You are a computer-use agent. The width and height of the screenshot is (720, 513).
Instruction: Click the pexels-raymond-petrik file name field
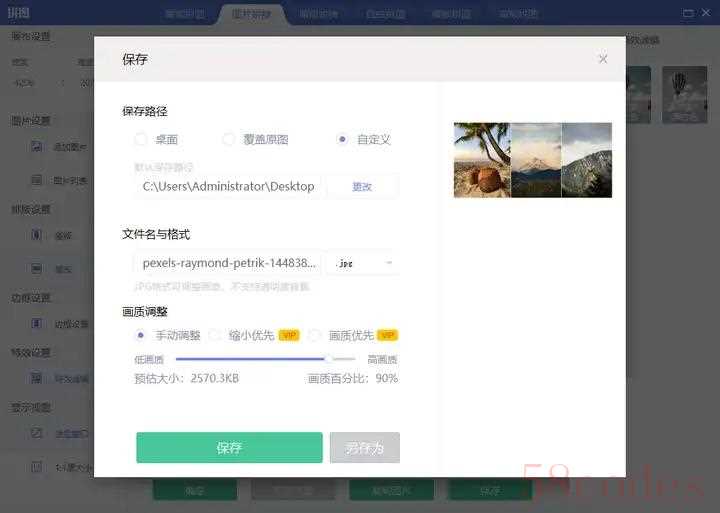(x=229, y=263)
